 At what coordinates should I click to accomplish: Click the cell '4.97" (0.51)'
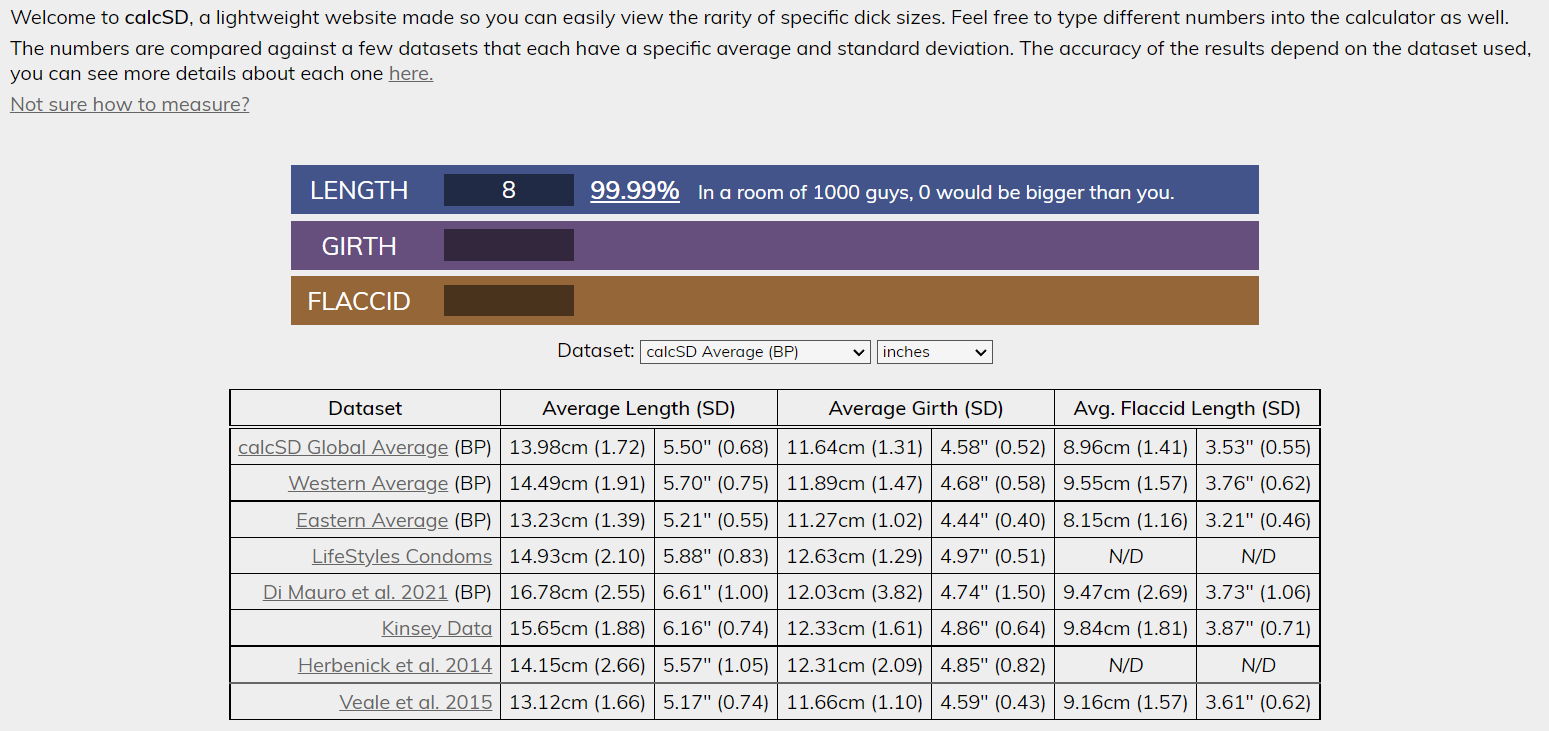pyautogui.click(x=993, y=556)
